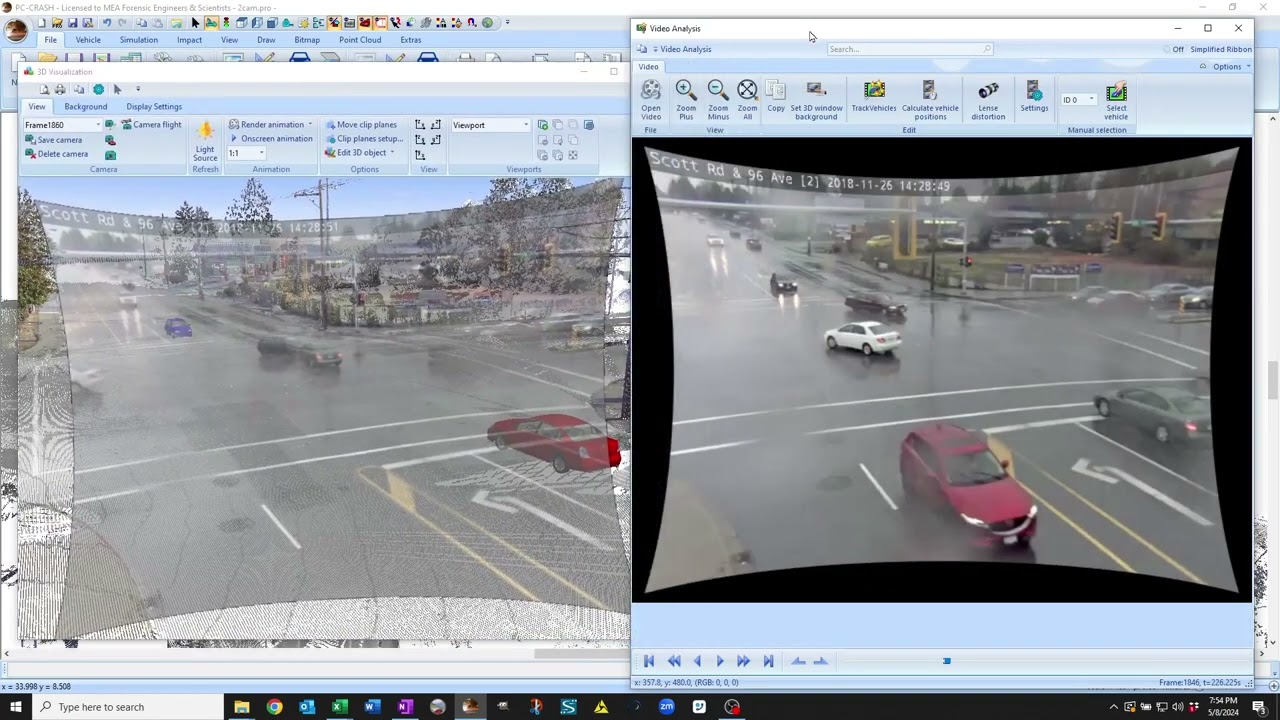Expand the Options menu in Video Analysis

[1231, 67]
